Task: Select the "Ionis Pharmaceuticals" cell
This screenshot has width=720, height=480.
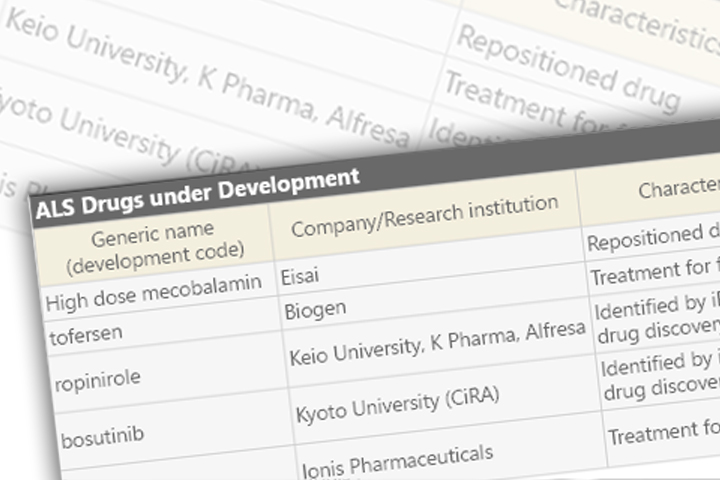Action: point(398,457)
